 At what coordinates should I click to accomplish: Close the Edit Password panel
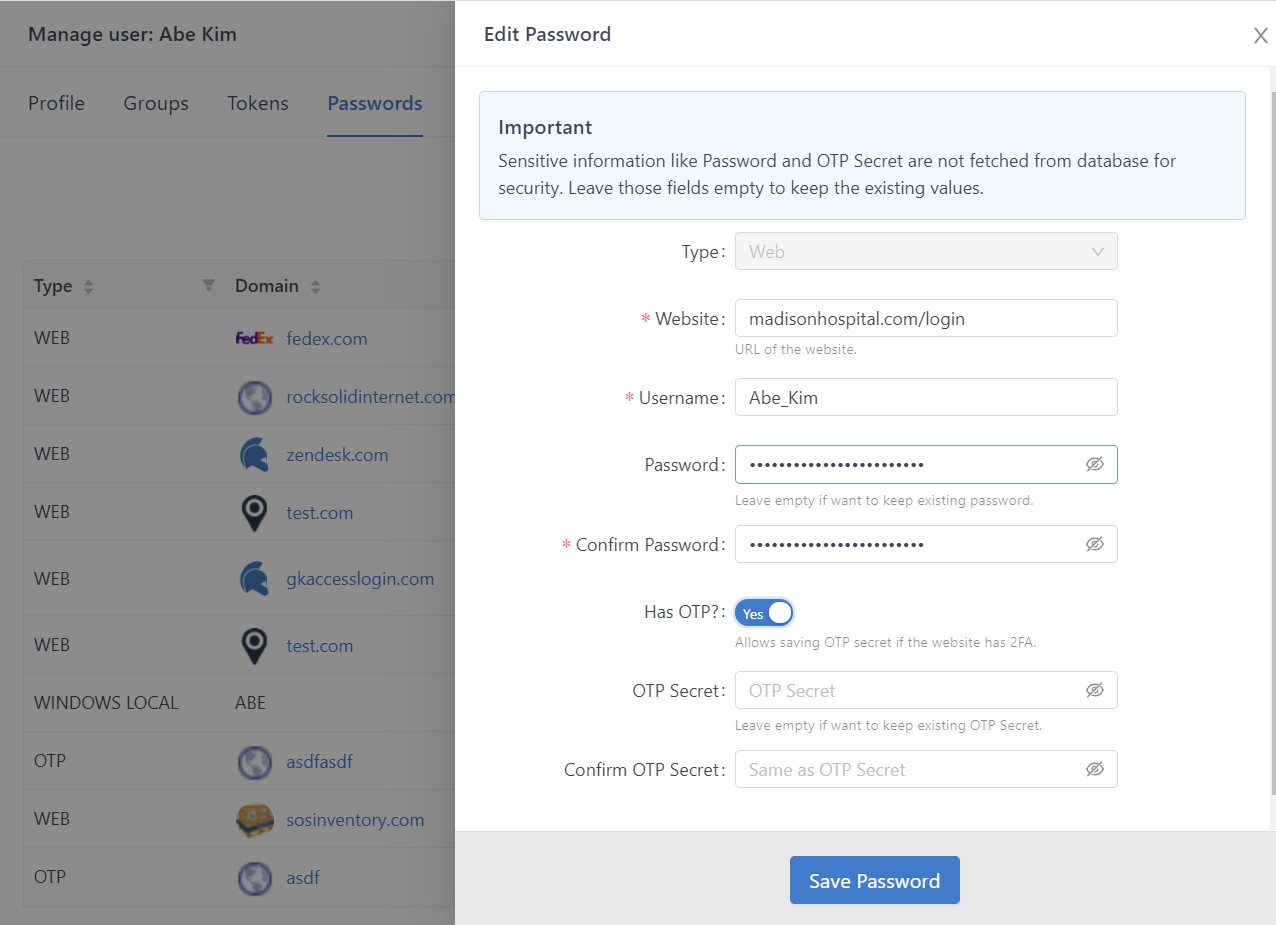point(1260,36)
